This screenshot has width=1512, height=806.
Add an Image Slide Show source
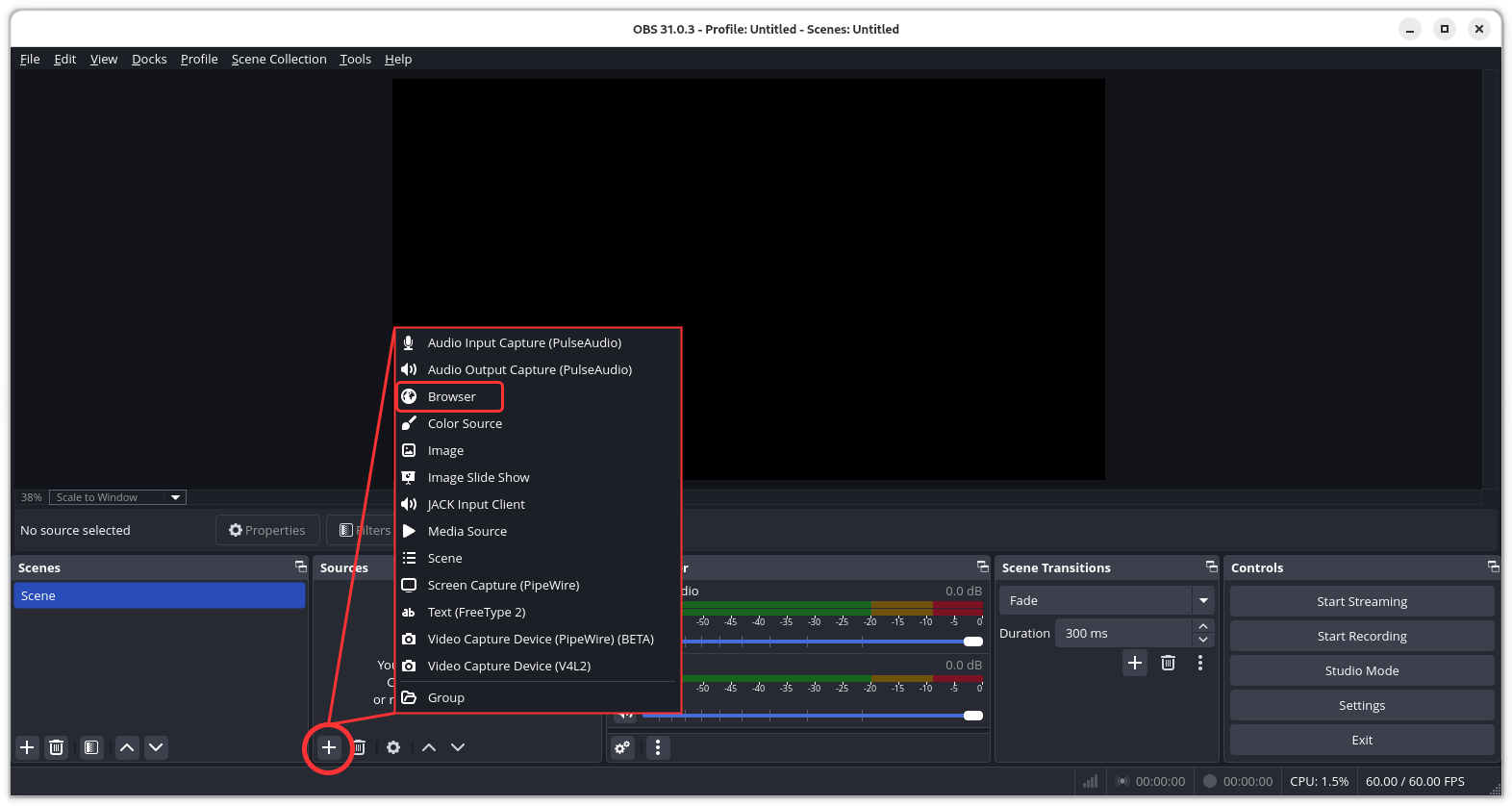pyautogui.click(x=539, y=477)
